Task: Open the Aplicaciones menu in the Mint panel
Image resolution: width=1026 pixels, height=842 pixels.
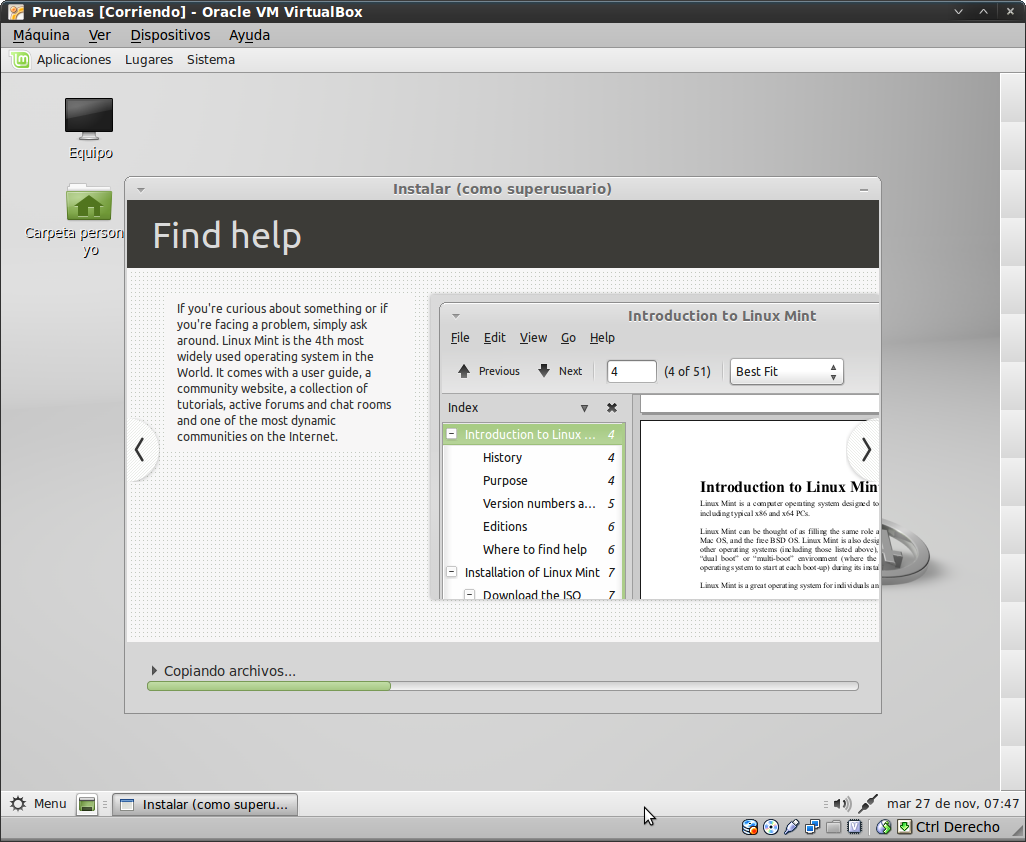Action: [73, 60]
